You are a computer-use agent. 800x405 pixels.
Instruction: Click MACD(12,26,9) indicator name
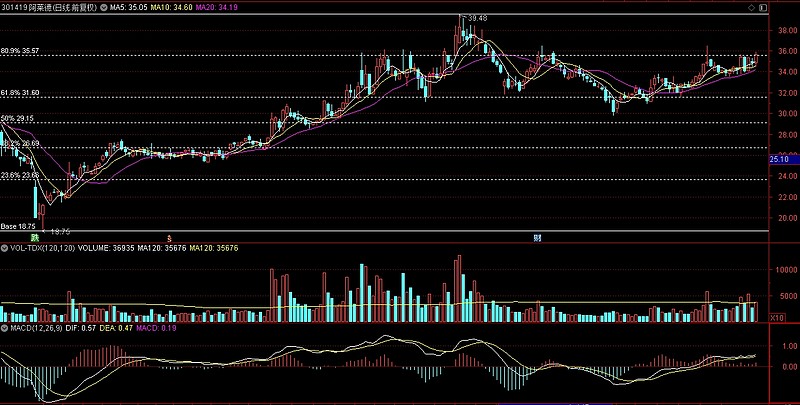click(36, 328)
